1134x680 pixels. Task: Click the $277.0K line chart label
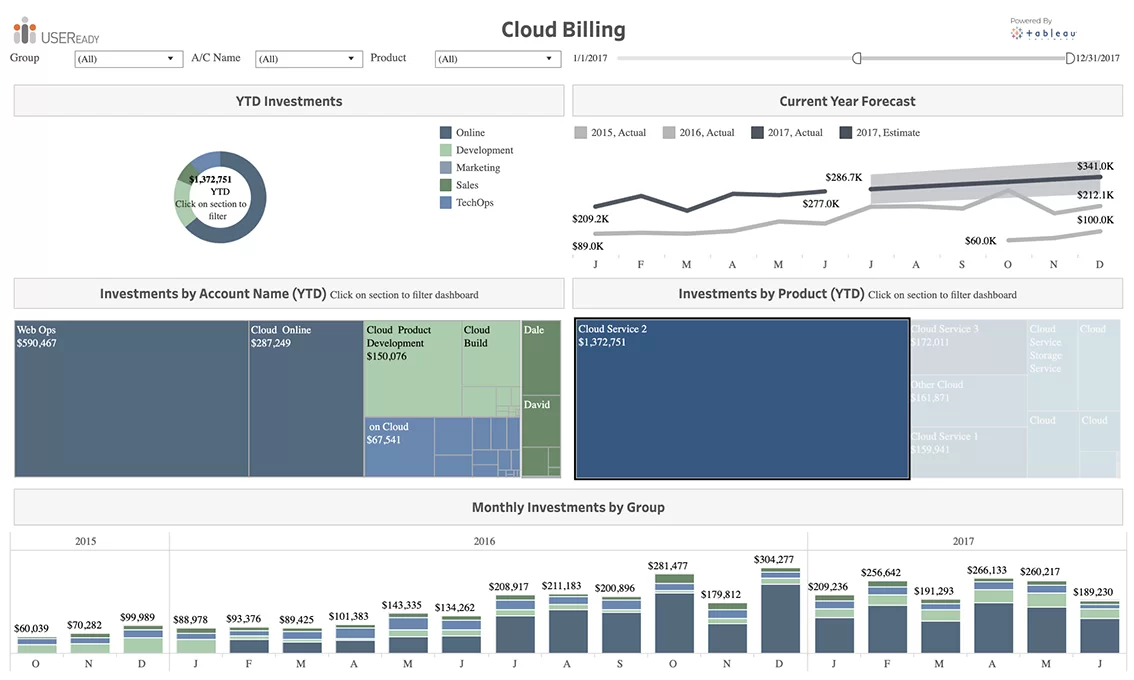(820, 204)
